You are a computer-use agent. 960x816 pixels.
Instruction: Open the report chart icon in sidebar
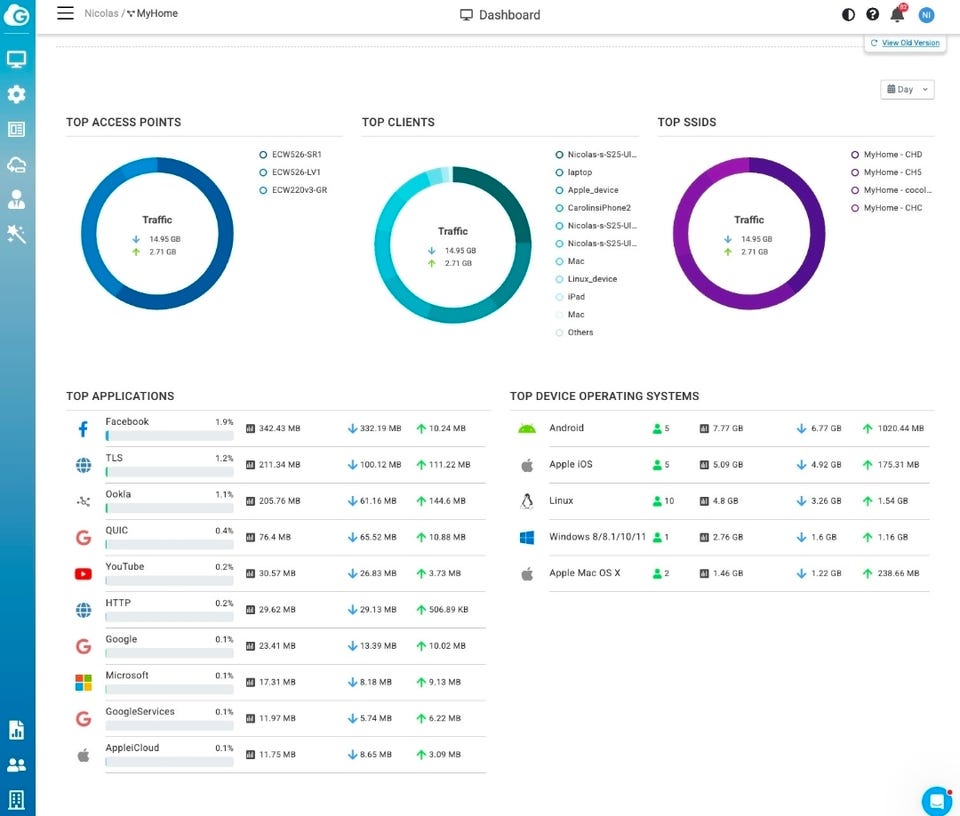pyautogui.click(x=17, y=730)
